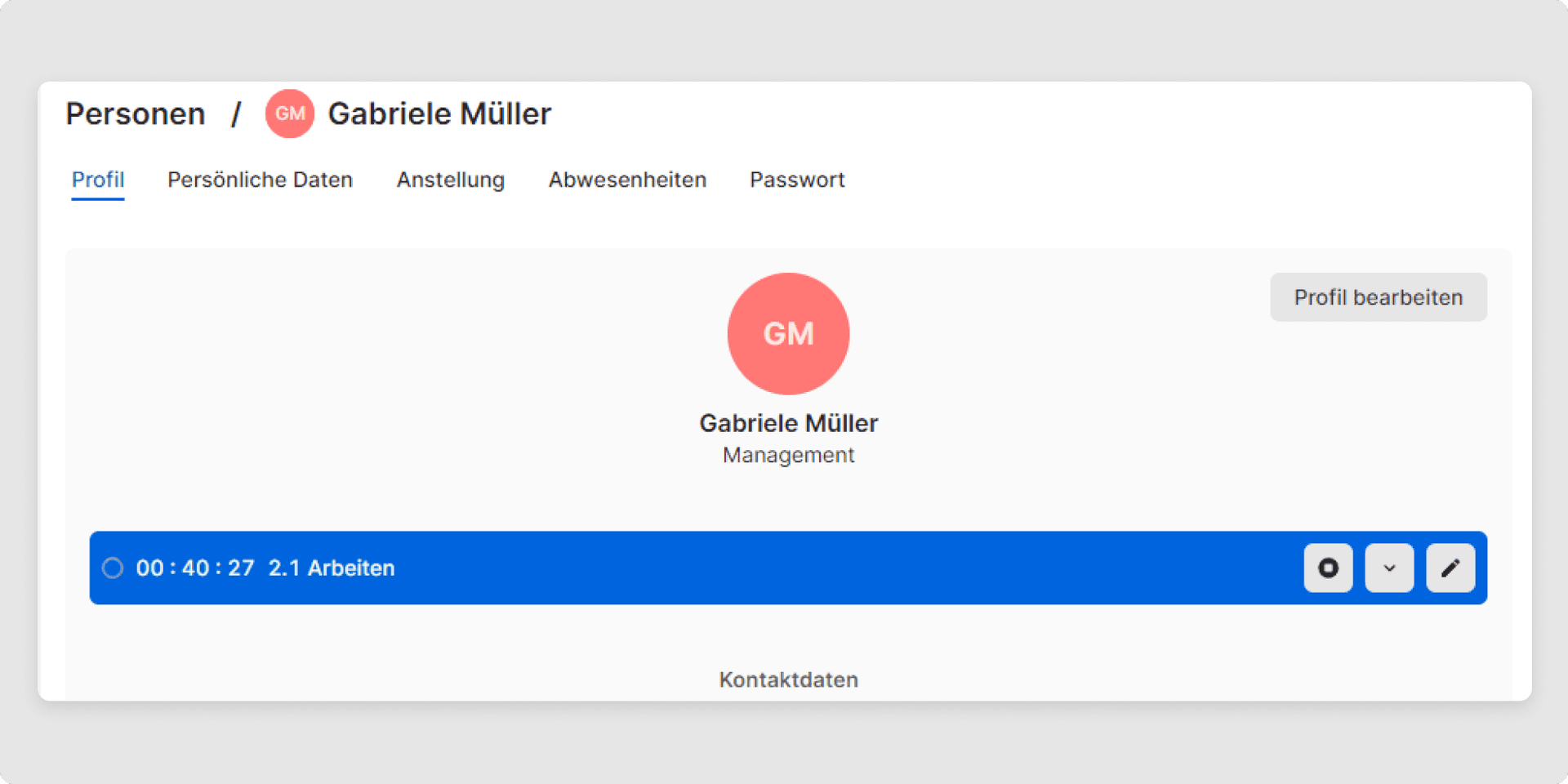Collapse the running time entry details
Image resolution: width=1568 pixels, height=784 pixels.
1389,568
